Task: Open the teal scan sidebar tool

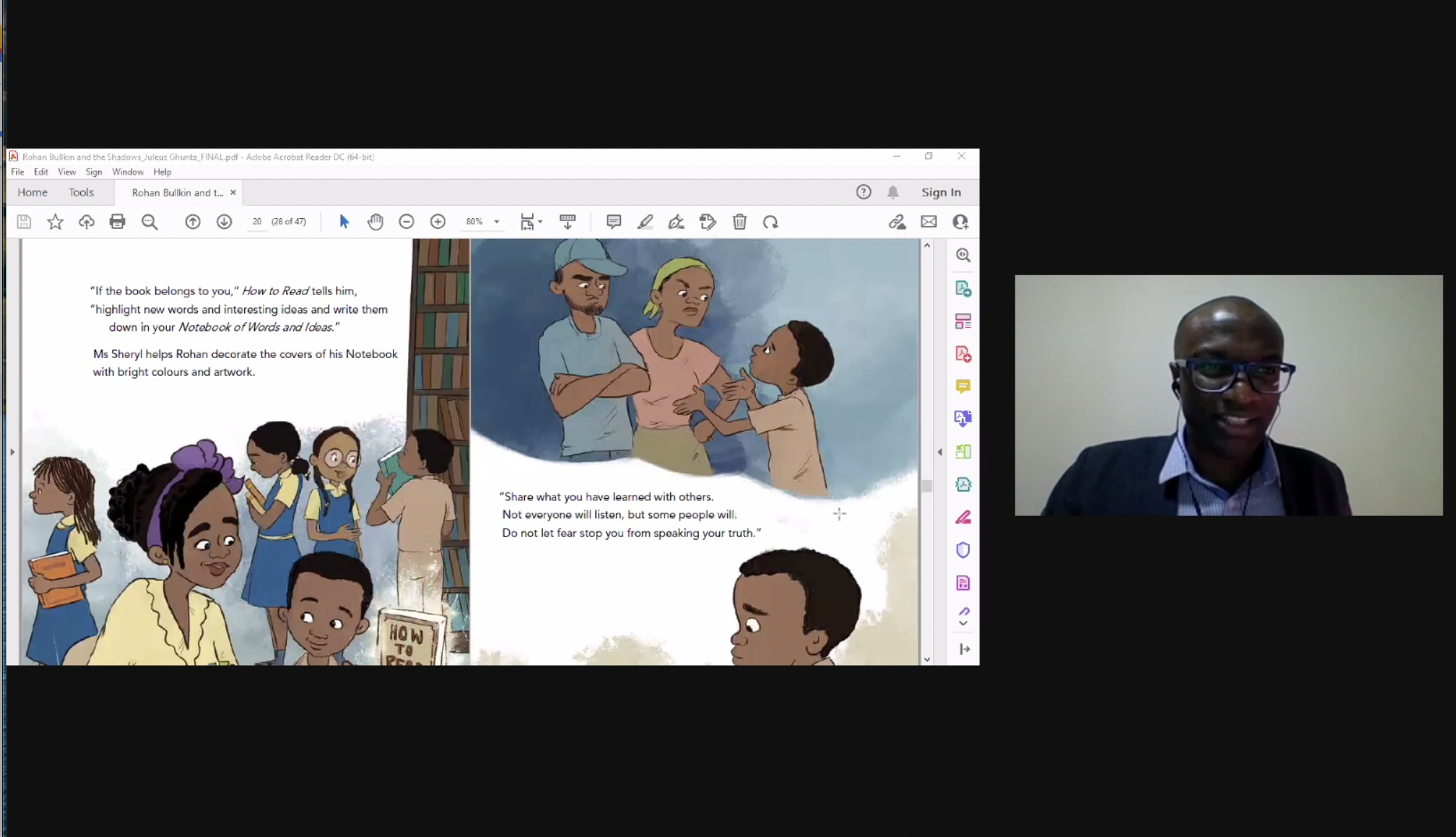Action: [963, 484]
